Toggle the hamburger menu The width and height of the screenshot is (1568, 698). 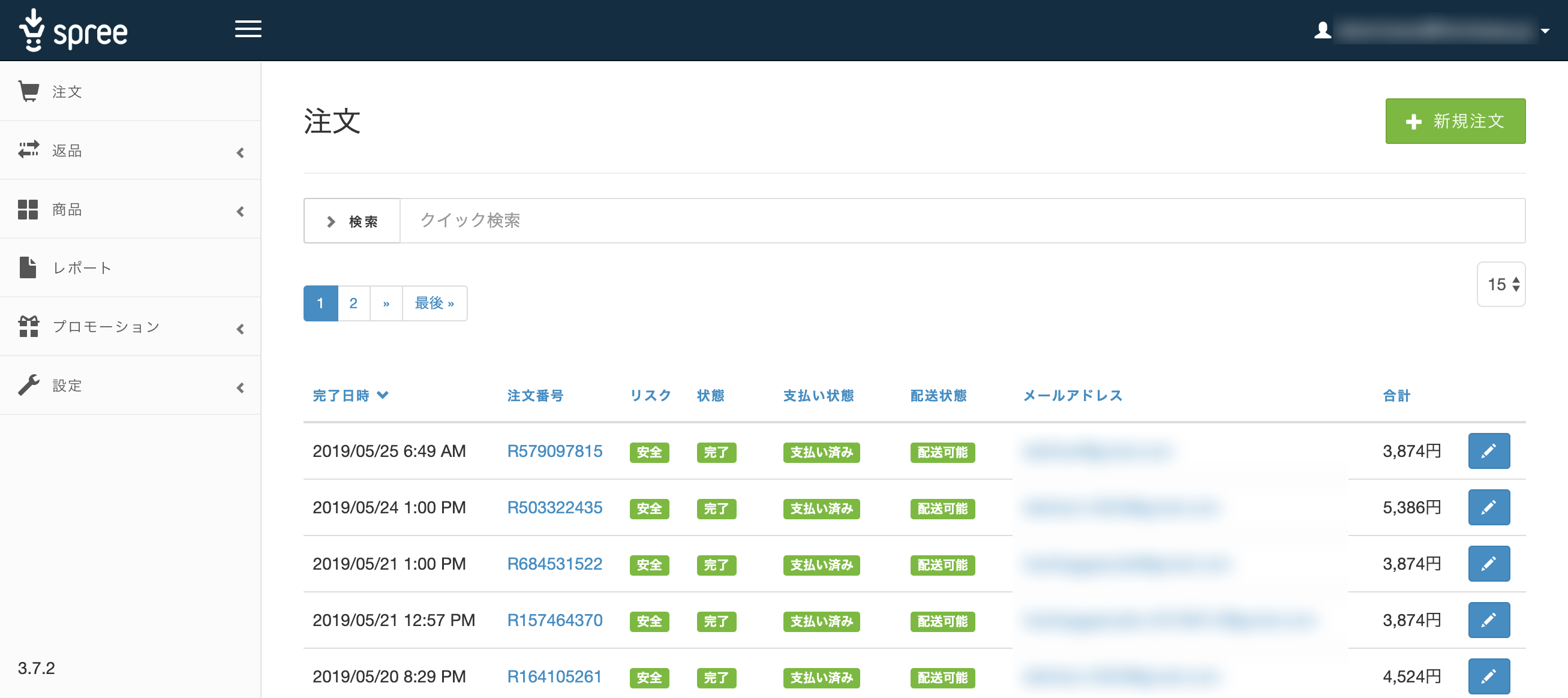[x=248, y=29]
